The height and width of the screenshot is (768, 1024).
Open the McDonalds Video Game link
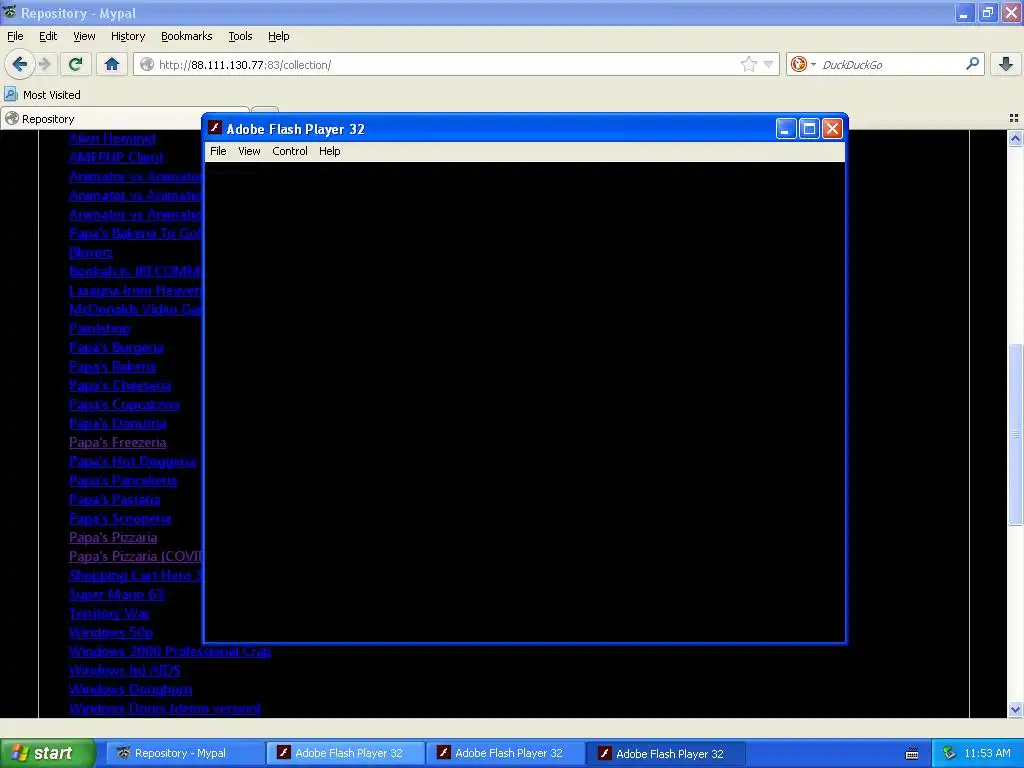tap(136, 309)
